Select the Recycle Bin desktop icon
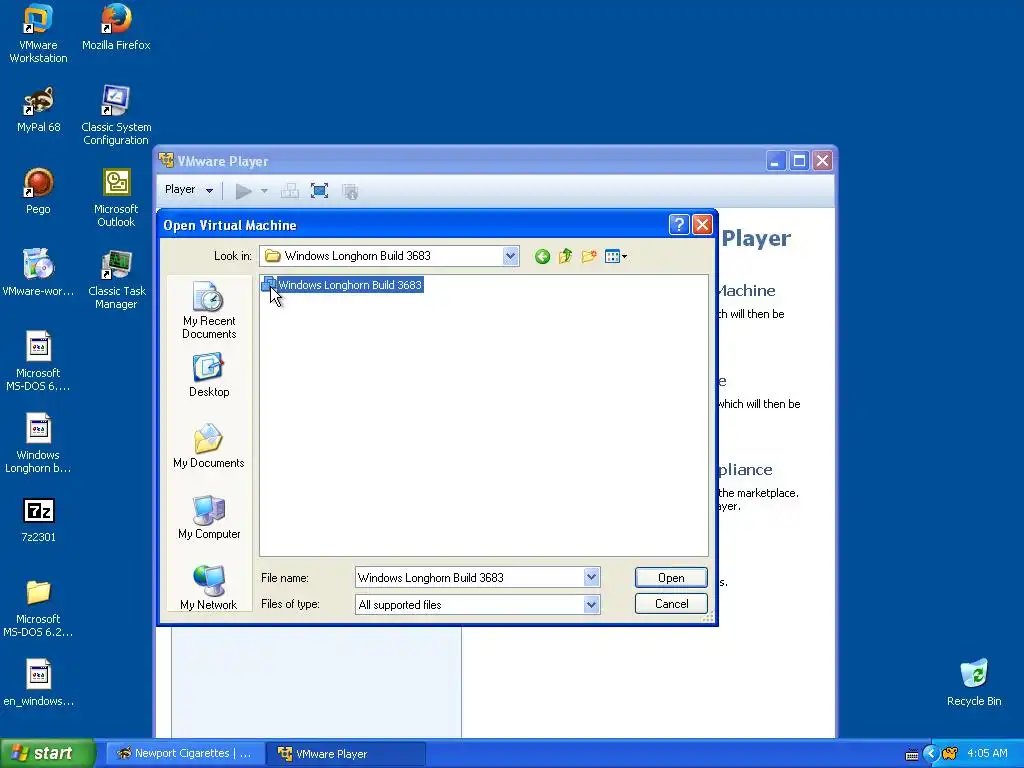This screenshot has width=1024, height=768. 974,684
